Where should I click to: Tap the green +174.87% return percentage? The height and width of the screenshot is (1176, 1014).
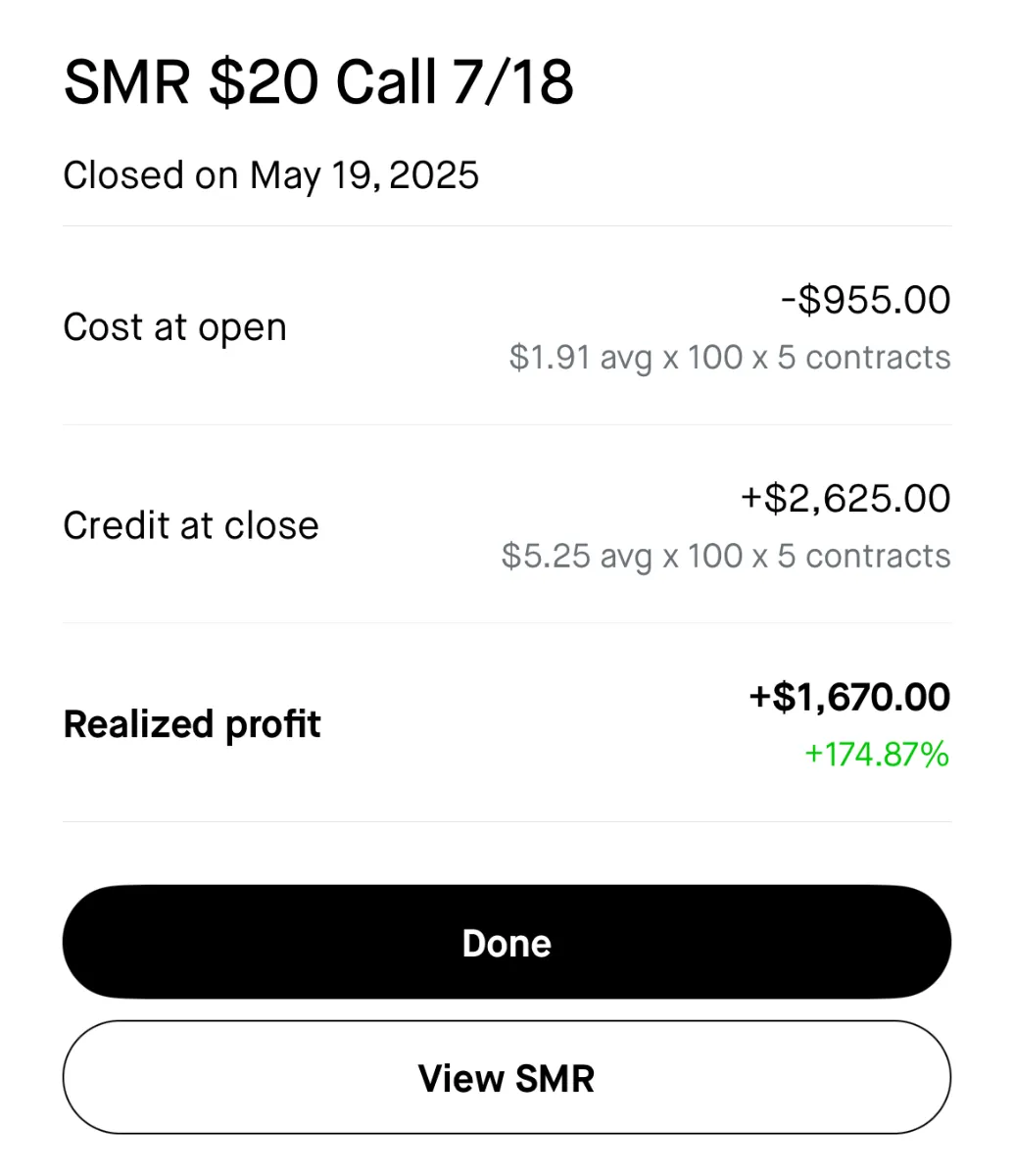877,755
